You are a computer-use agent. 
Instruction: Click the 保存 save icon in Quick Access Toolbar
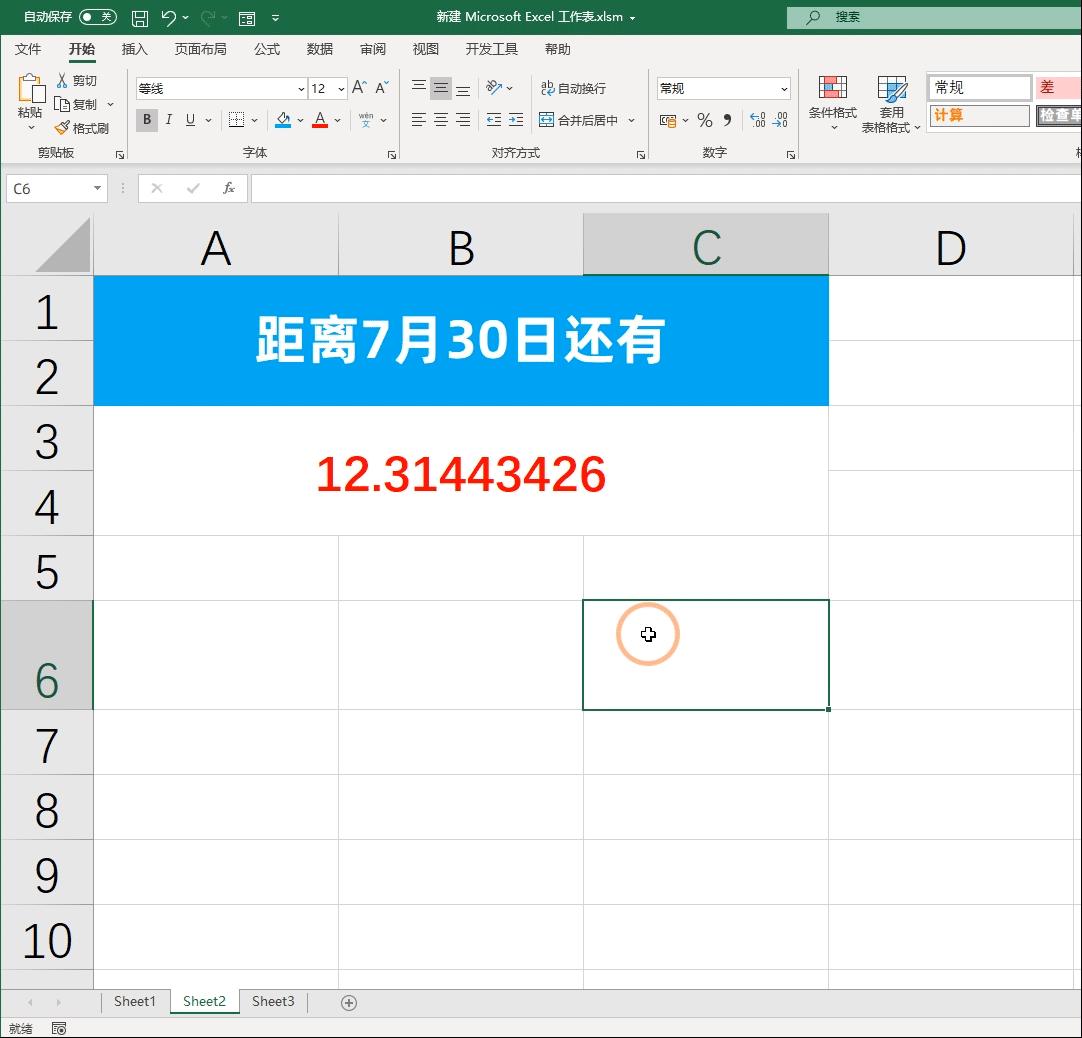click(x=139, y=17)
